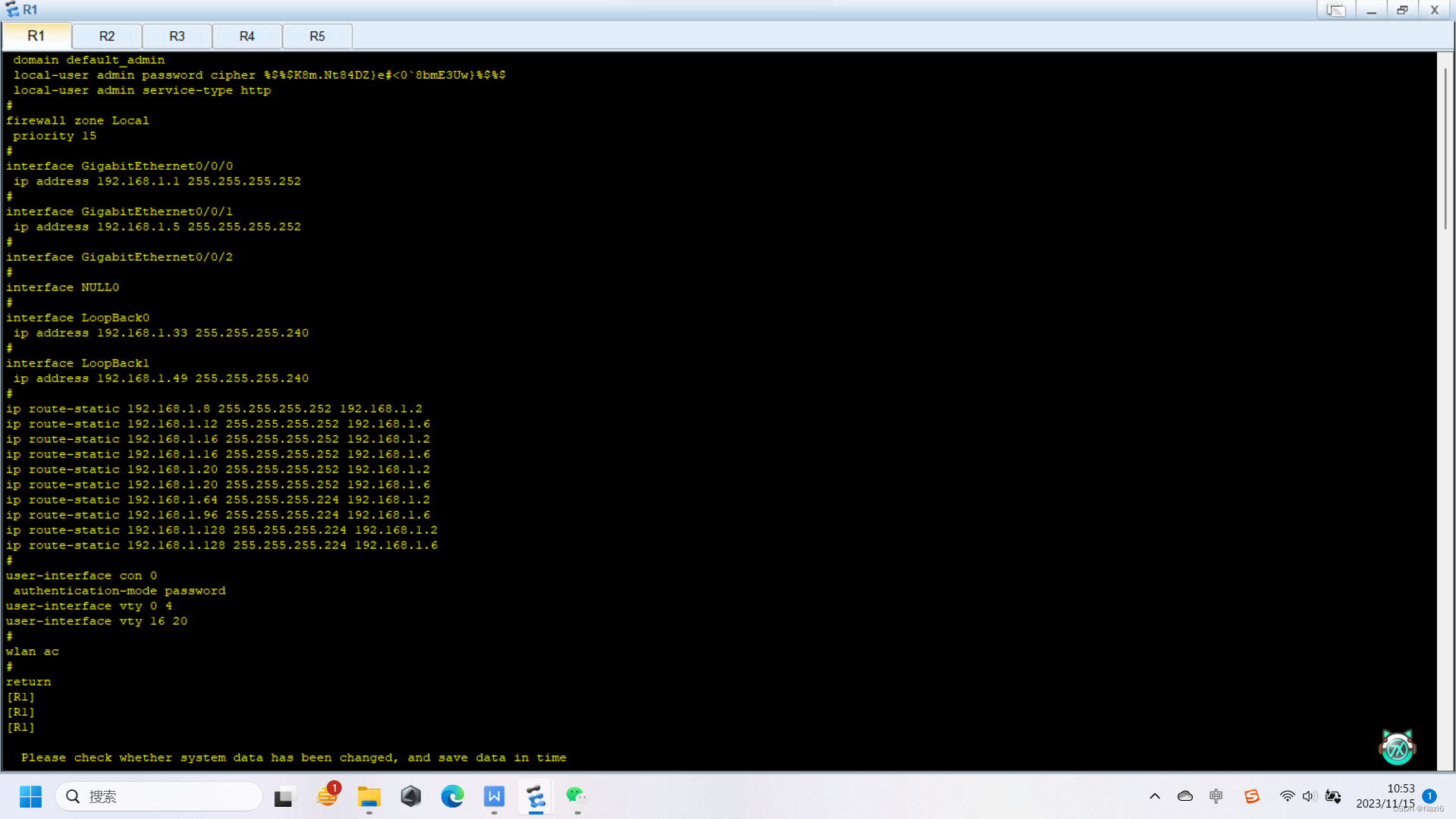
Task: Open WeChat from the taskbar
Action: [576, 796]
